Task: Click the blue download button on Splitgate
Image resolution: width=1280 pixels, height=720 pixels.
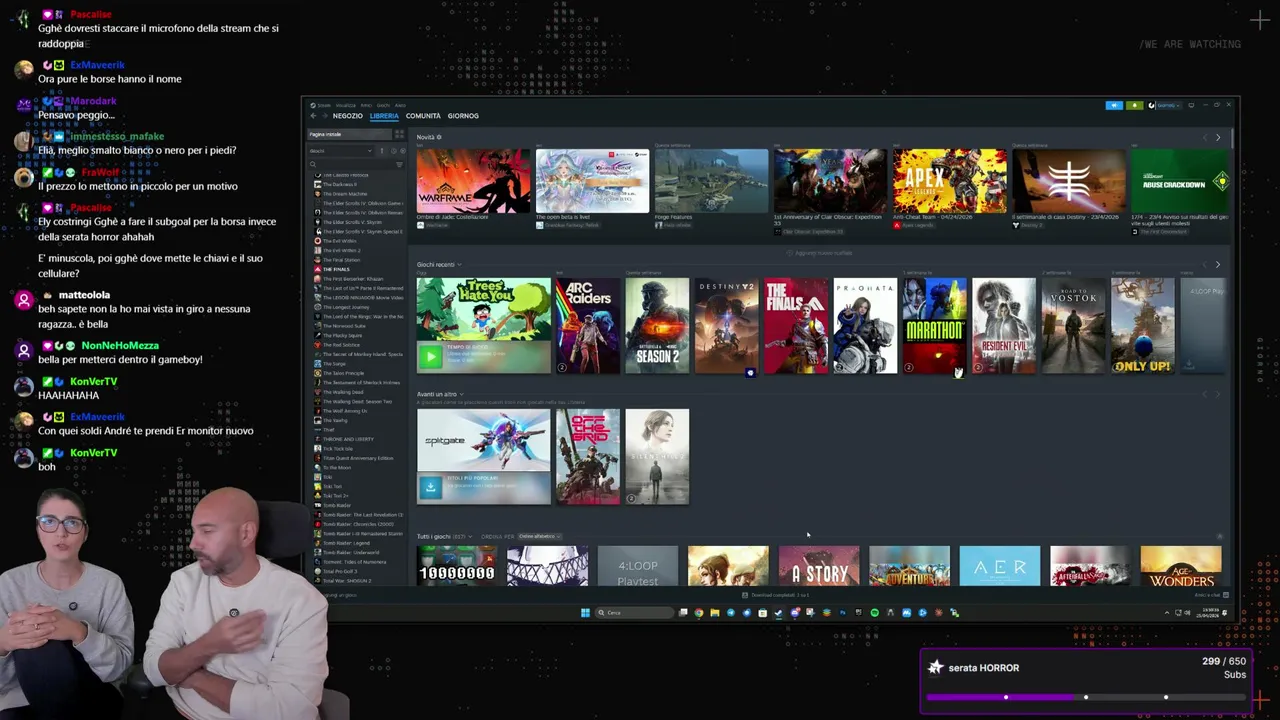Action: (x=430, y=487)
